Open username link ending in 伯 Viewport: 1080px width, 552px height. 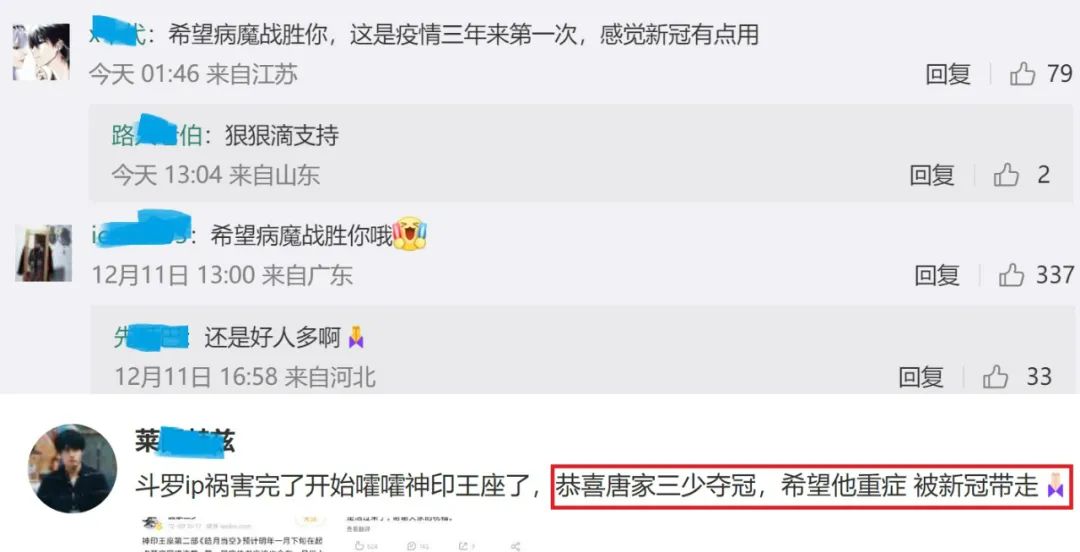tap(157, 136)
